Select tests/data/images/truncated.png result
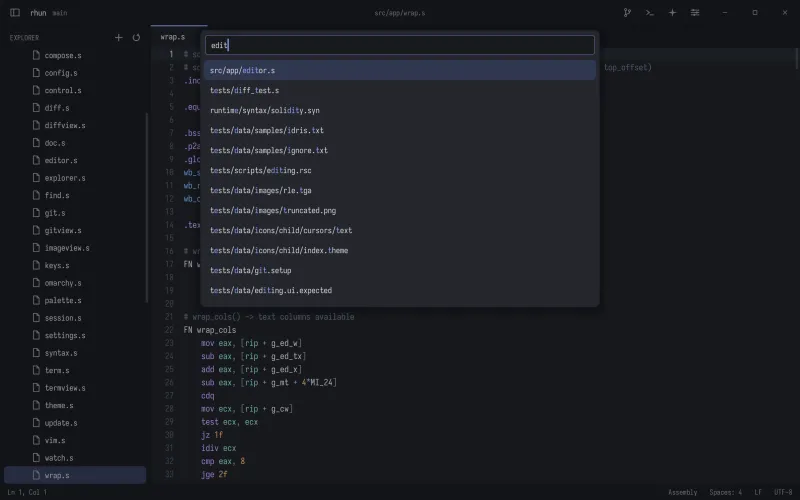The width and height of the screenshot is (800, 500). pyautogui.click(x=399, y=210)
